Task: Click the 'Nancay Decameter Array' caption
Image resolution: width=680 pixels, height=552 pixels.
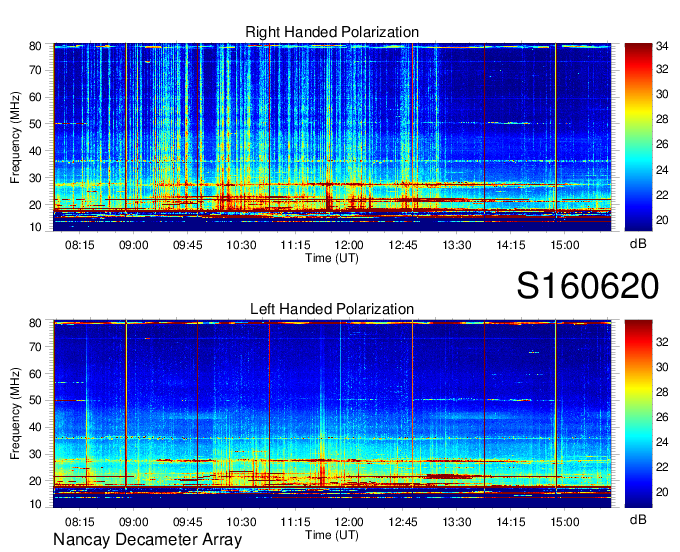Action: point(147,540)
